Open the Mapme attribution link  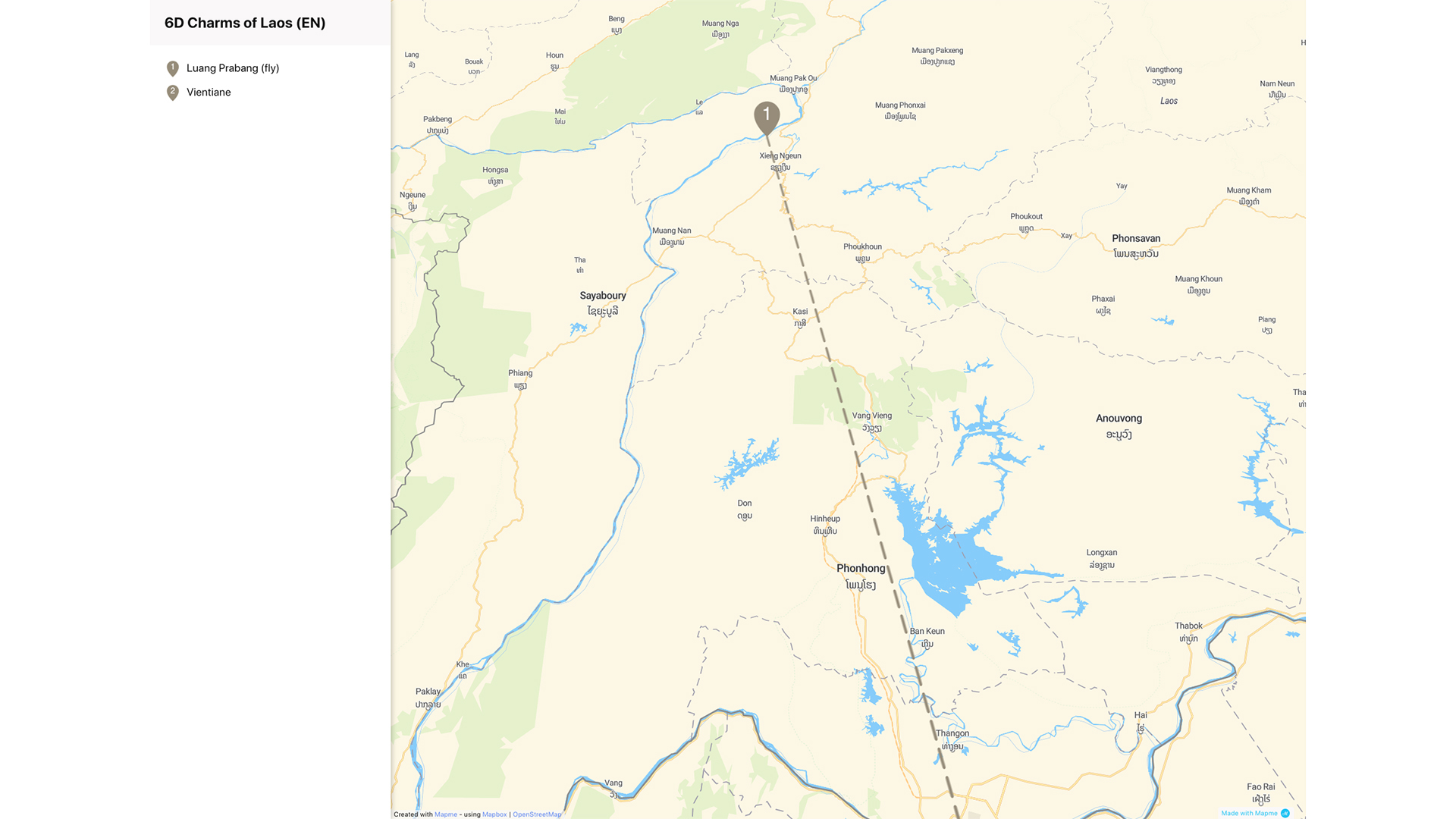(446, 814)
